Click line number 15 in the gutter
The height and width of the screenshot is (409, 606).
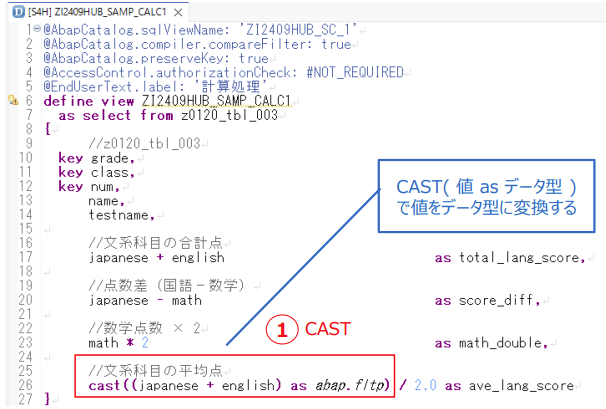(26, 228)
